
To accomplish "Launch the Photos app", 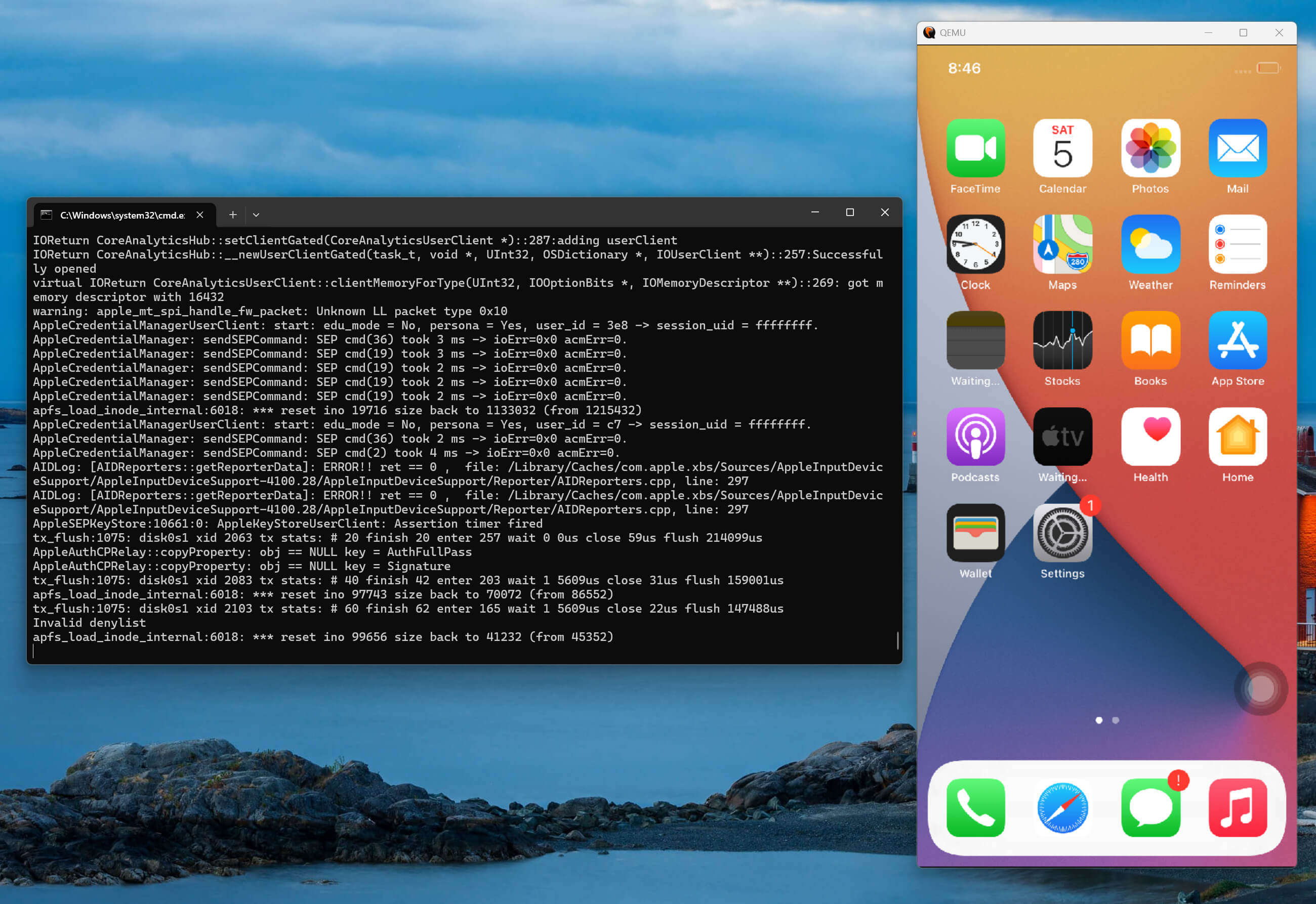I will coord(1150,148).
